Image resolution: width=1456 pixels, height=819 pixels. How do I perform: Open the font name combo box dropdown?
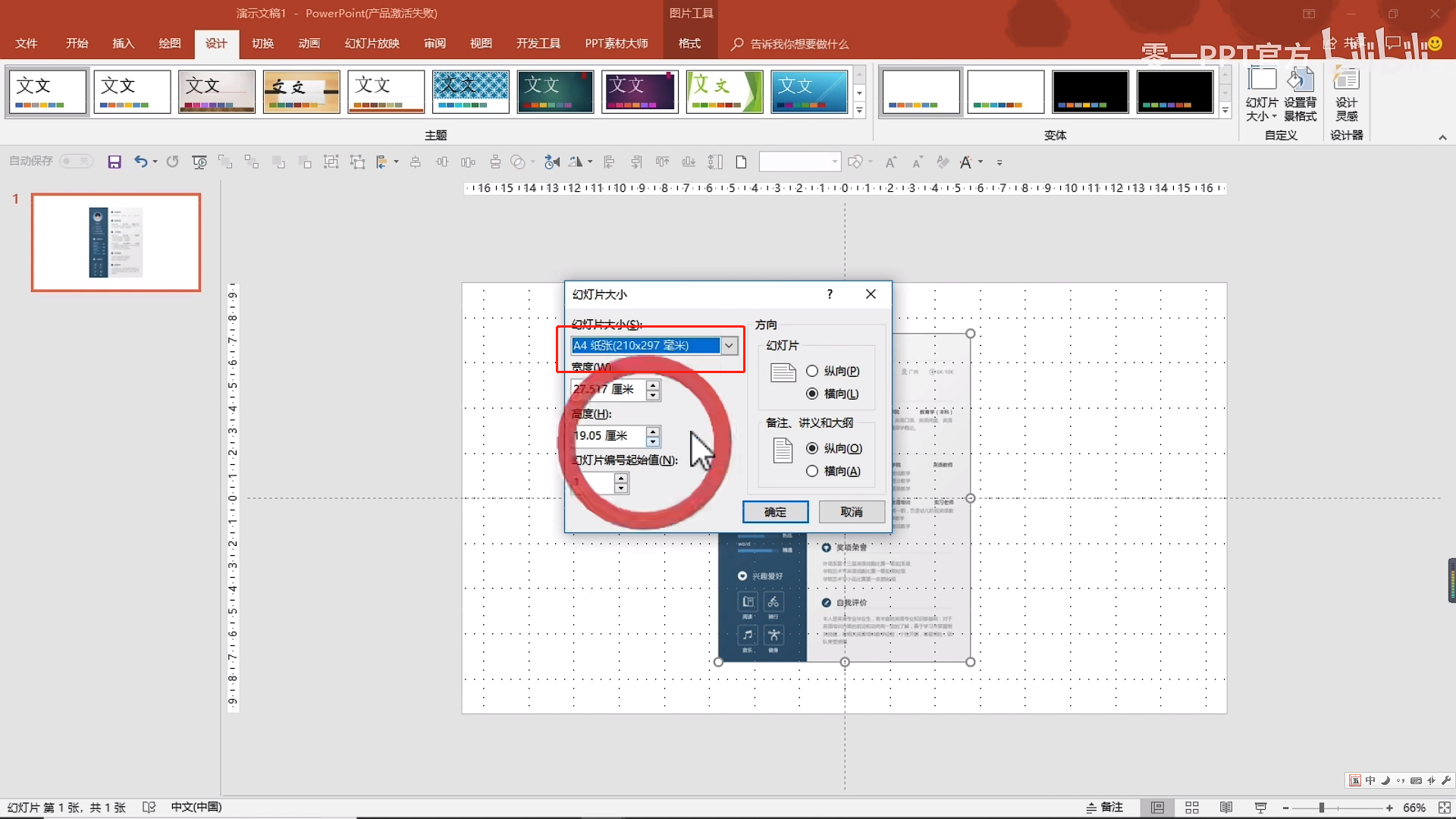pyautogui.click(x=834, y=162)
